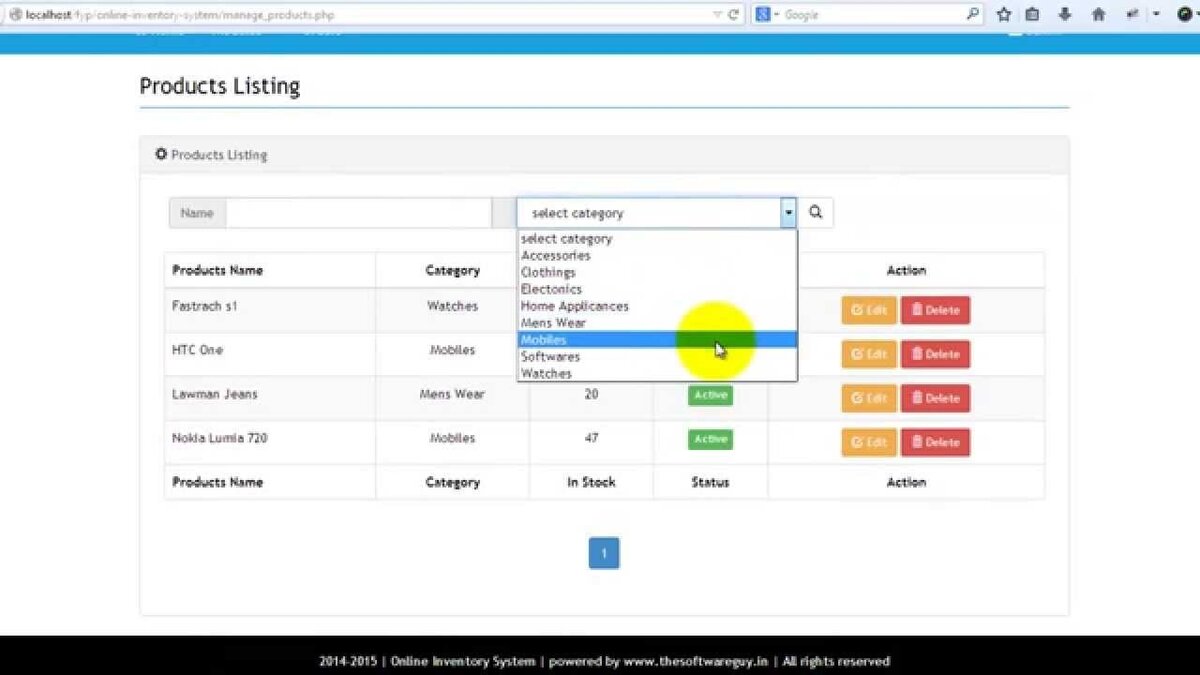Pick the highlighted Mobiles option
This screenshot has width=1200, height=675.
657,340
